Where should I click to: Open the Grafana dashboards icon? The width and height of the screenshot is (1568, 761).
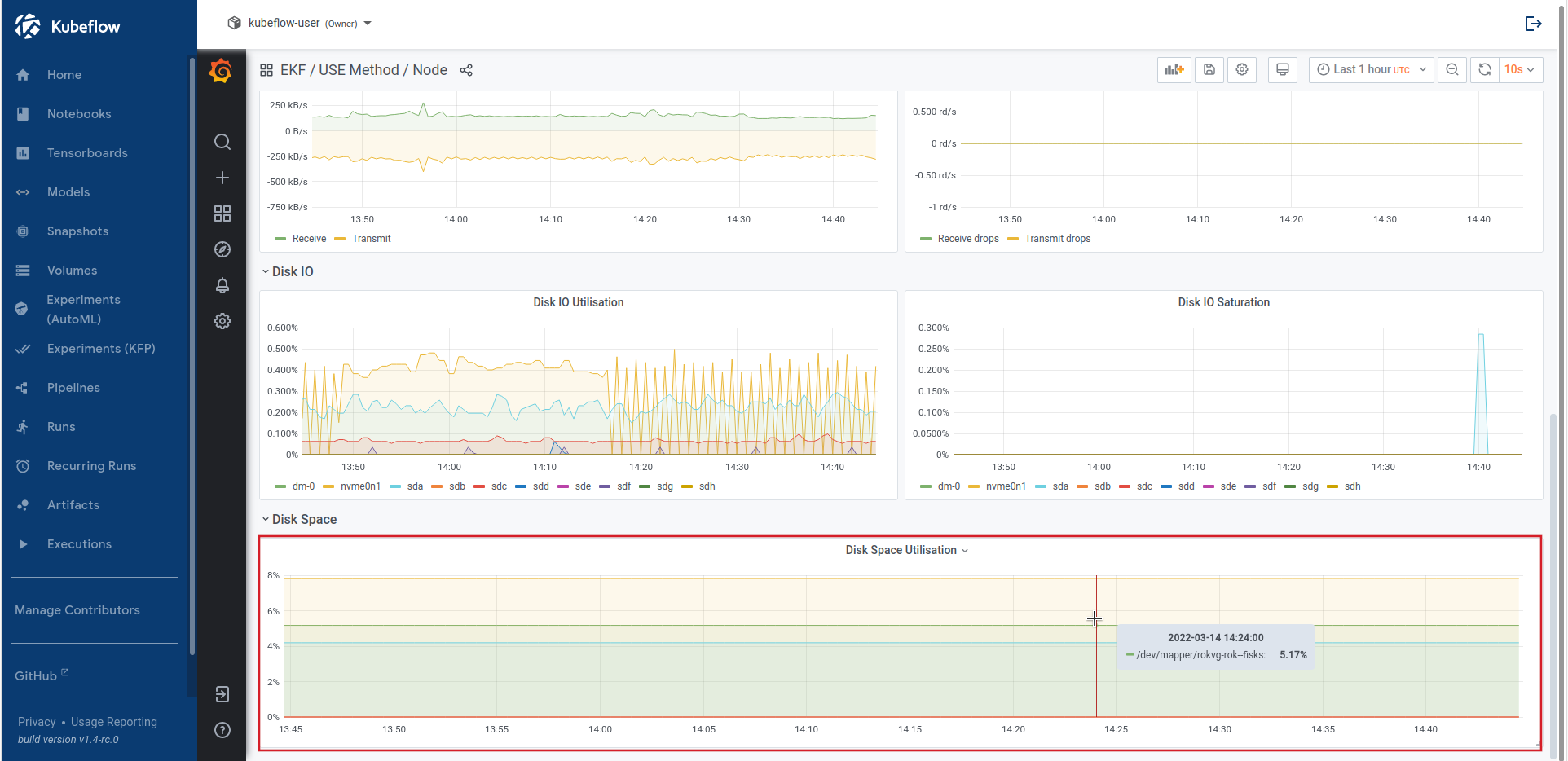[222, 213]
